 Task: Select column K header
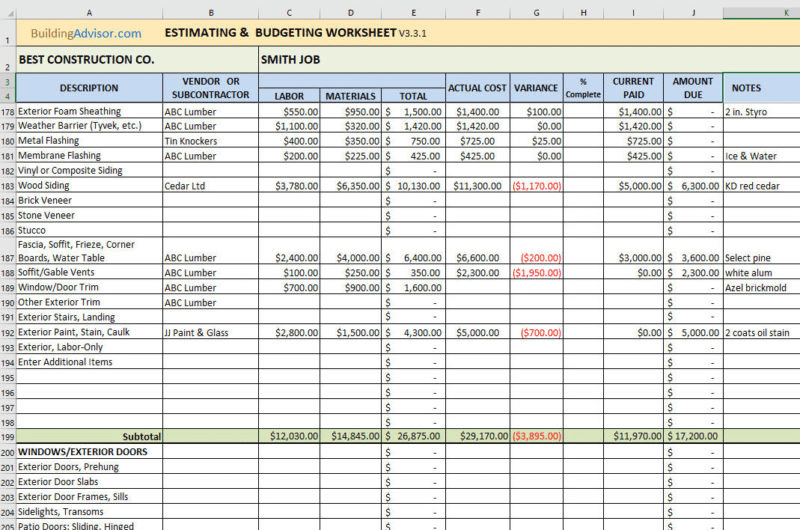[x=761, y=13]
